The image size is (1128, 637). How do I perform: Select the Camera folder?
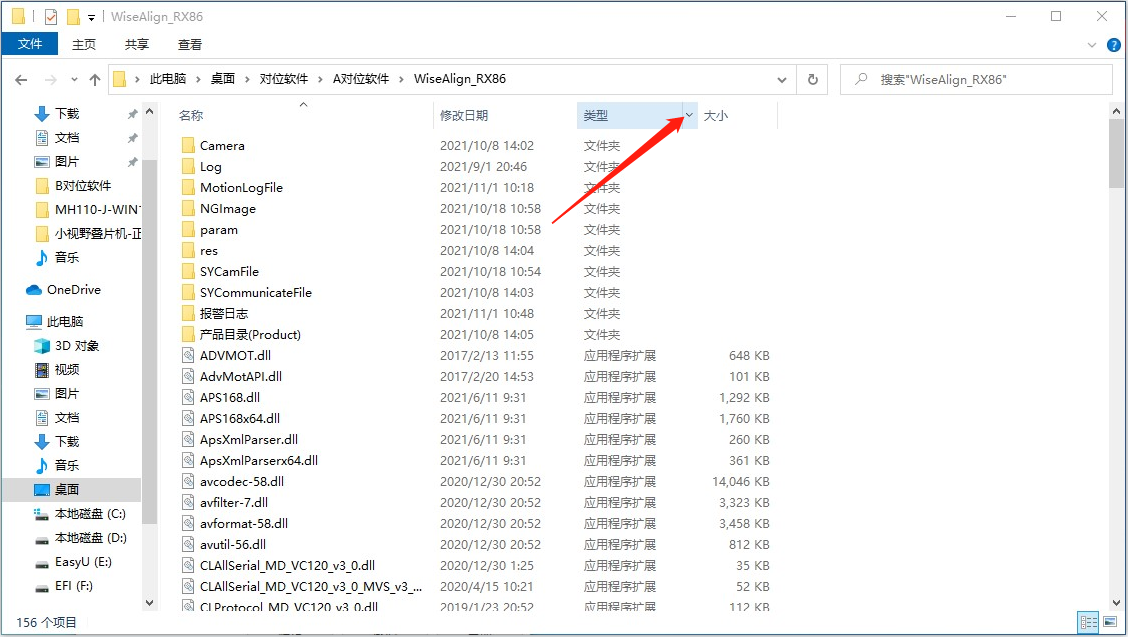pyautogui.click(x=222, y=146)
